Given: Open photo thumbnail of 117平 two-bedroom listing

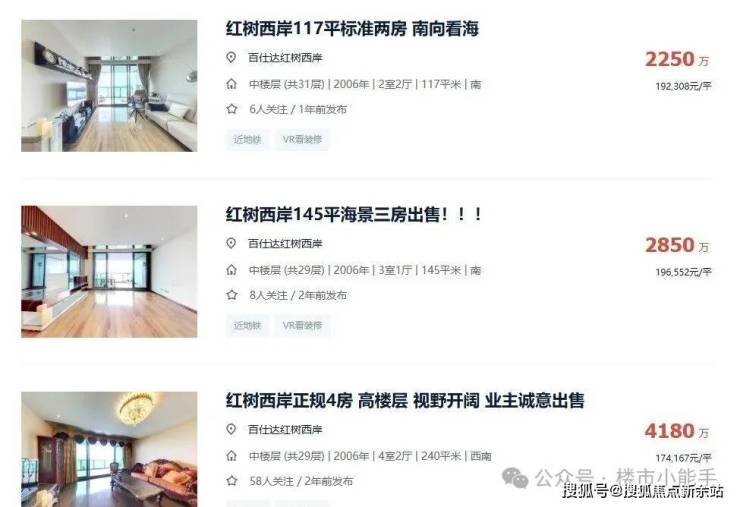Looking at the screenshot, I should 109,85.
